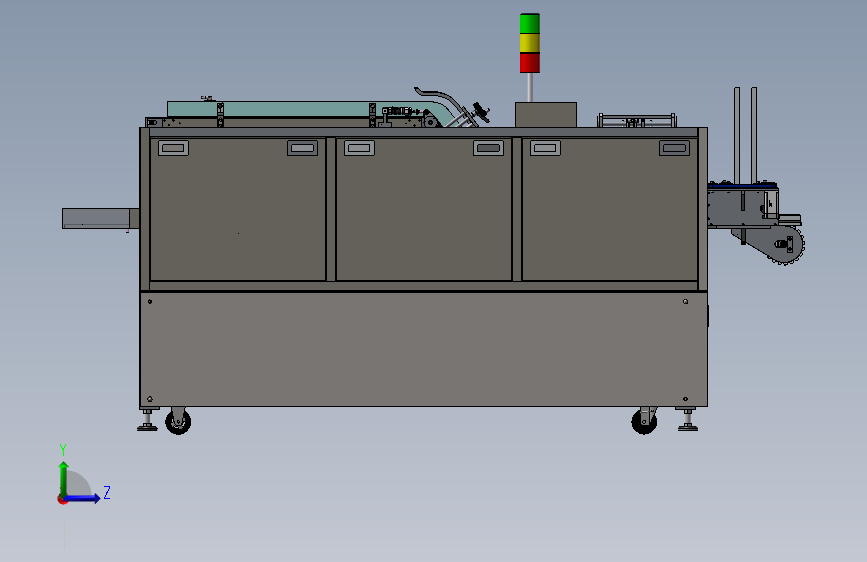Select the small rail fixture on top right

pyautogui.click(x=637, y=120)
